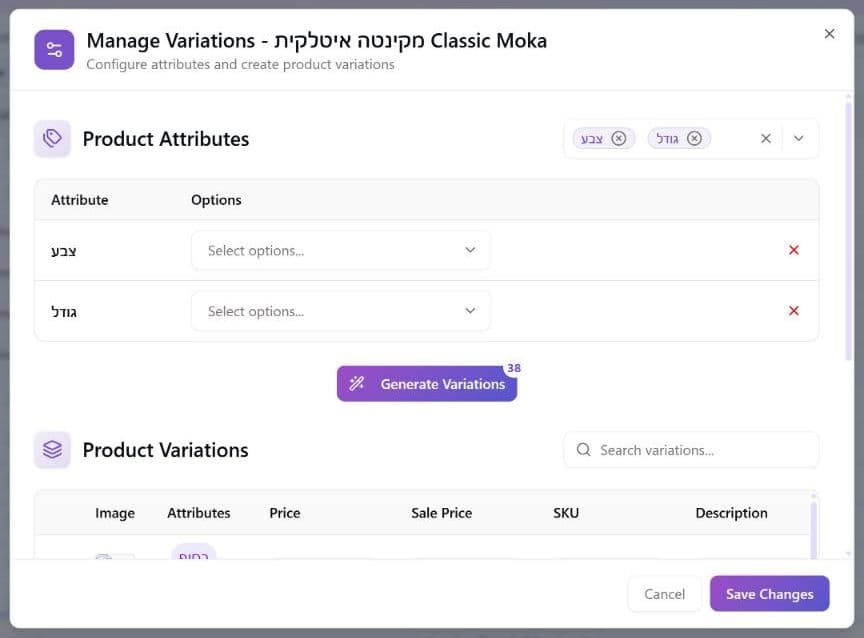Remove the צבע attribute chip
864x638 pixels.
coord(619,138)
